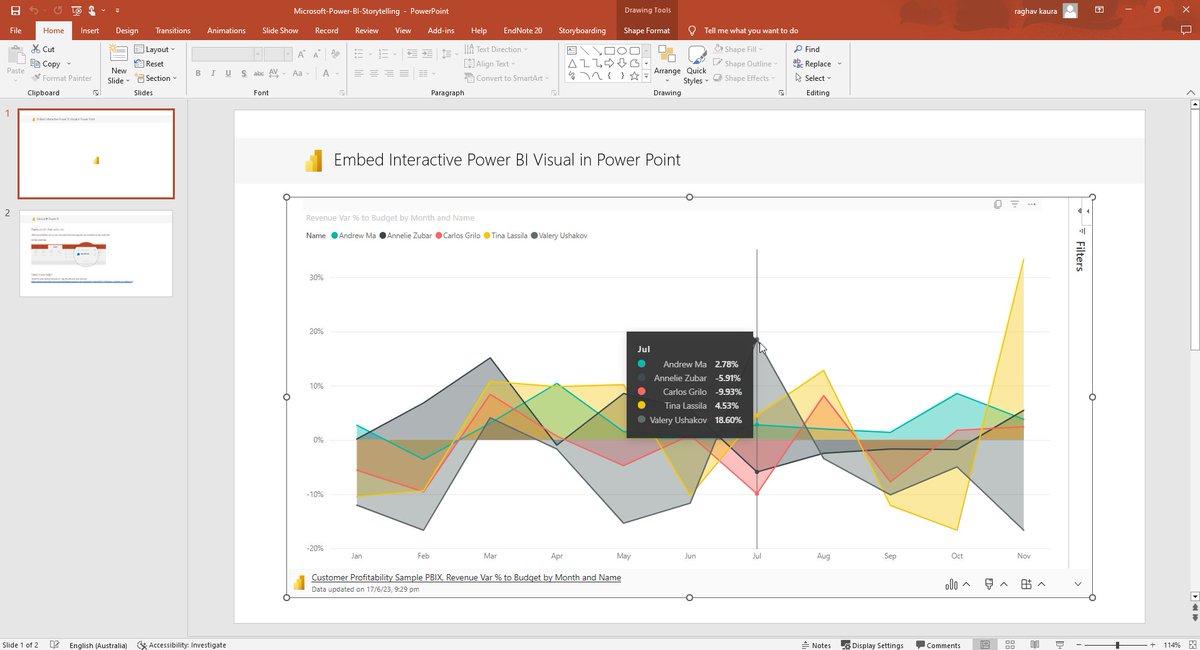Open the Section dropdown
Image resolution: width=1200 pixels, height=650 pixels.
point(154,78)
